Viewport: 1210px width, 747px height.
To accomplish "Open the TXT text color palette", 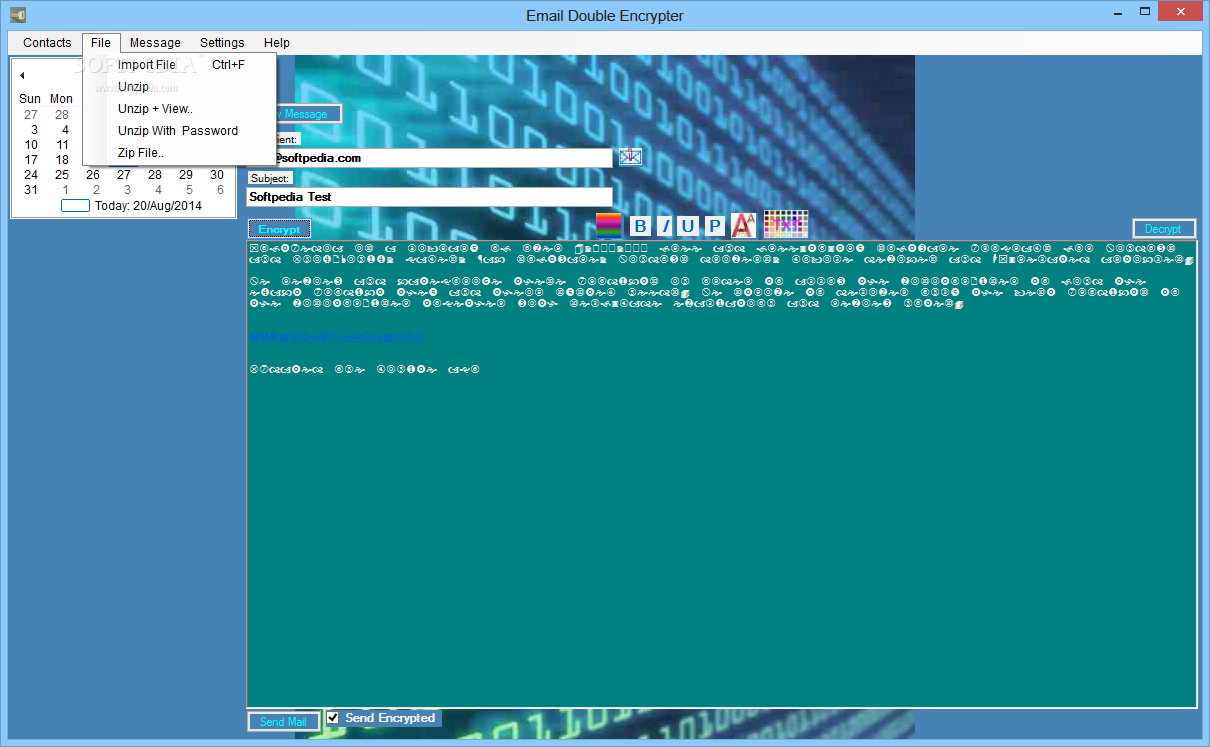I will coord(785,224).
